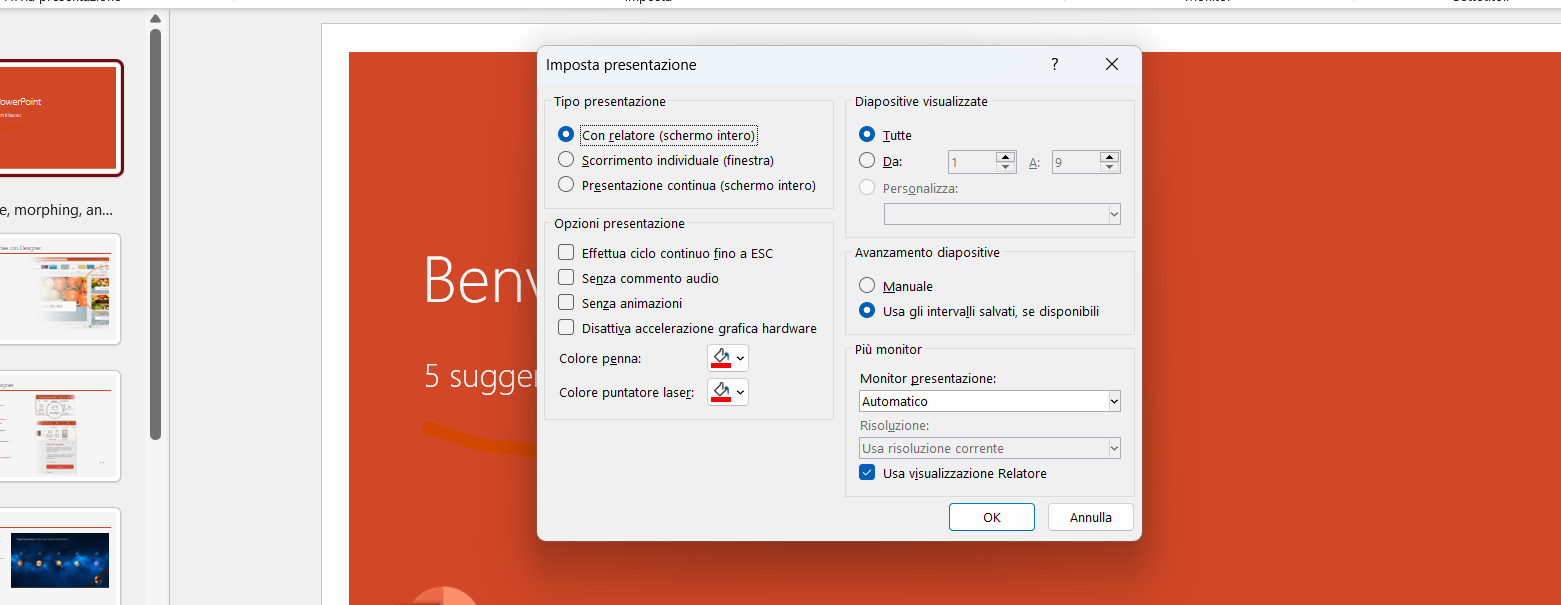
Task: Select Scorrimento individuale (finestra) option
Action: pyautogui.click(x=566, y=160)
